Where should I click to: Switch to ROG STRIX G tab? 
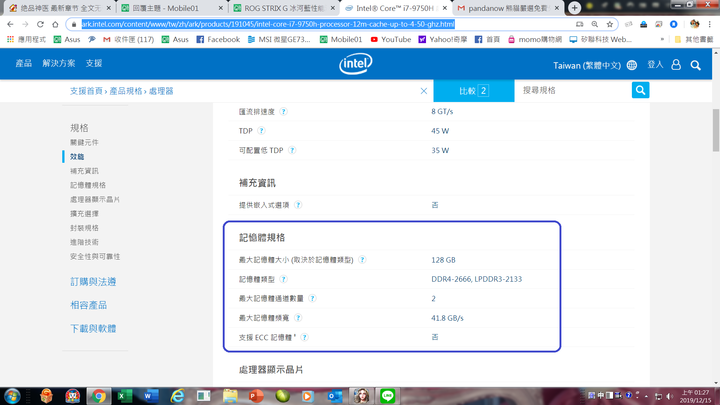click(283, 8)
